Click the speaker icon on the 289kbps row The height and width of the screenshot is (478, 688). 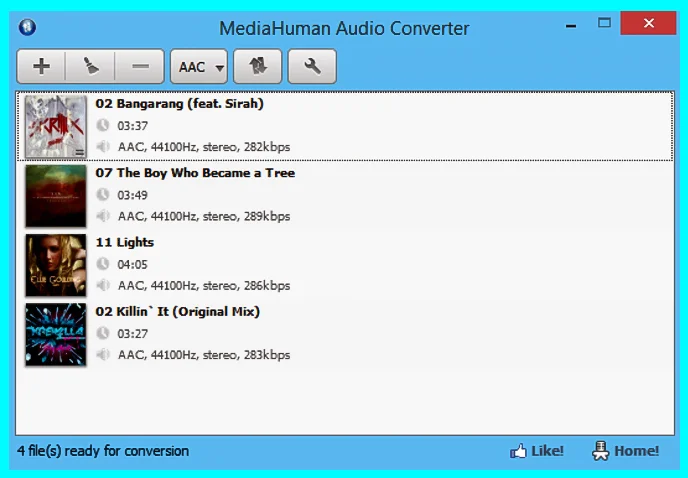103,216
